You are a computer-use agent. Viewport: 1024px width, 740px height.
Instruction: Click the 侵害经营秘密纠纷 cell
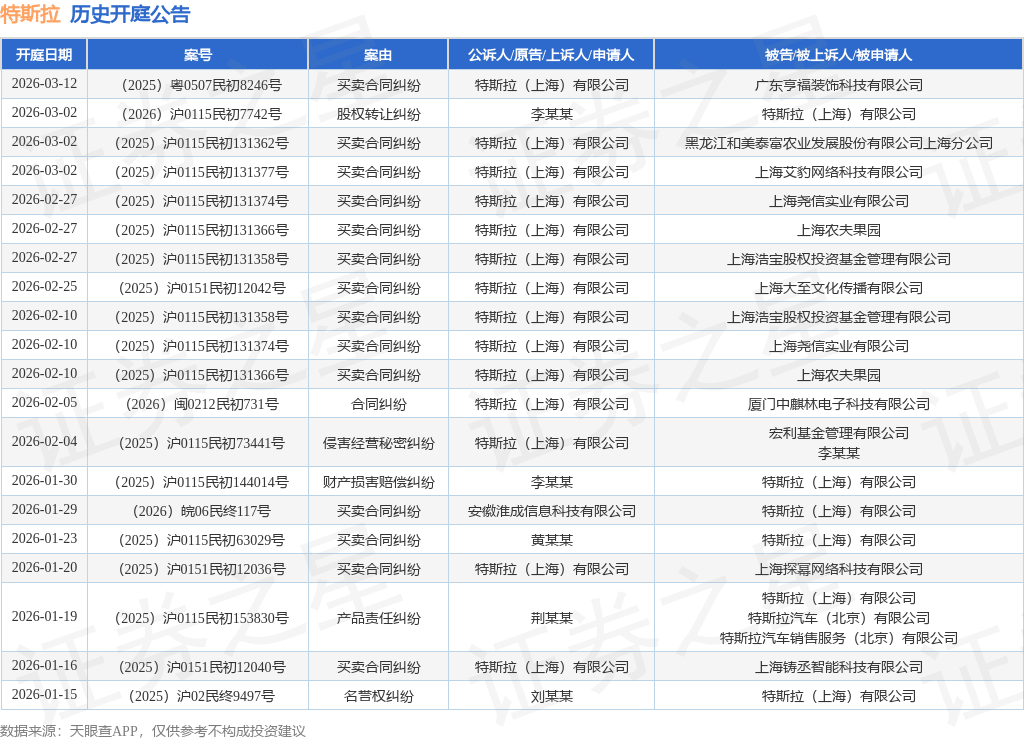pos(378,443)
